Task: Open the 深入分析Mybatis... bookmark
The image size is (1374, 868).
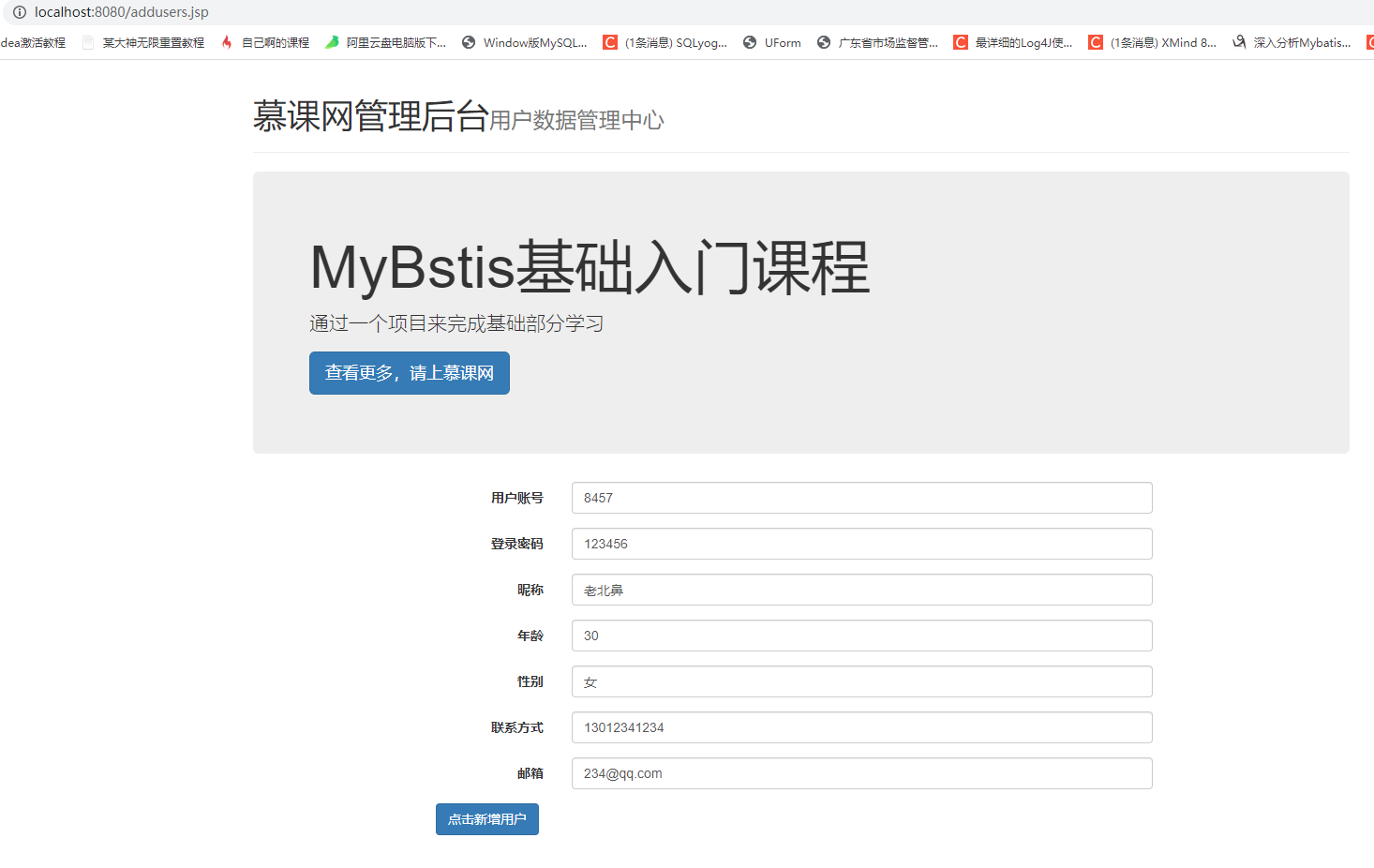Action: coord(1292,42)
